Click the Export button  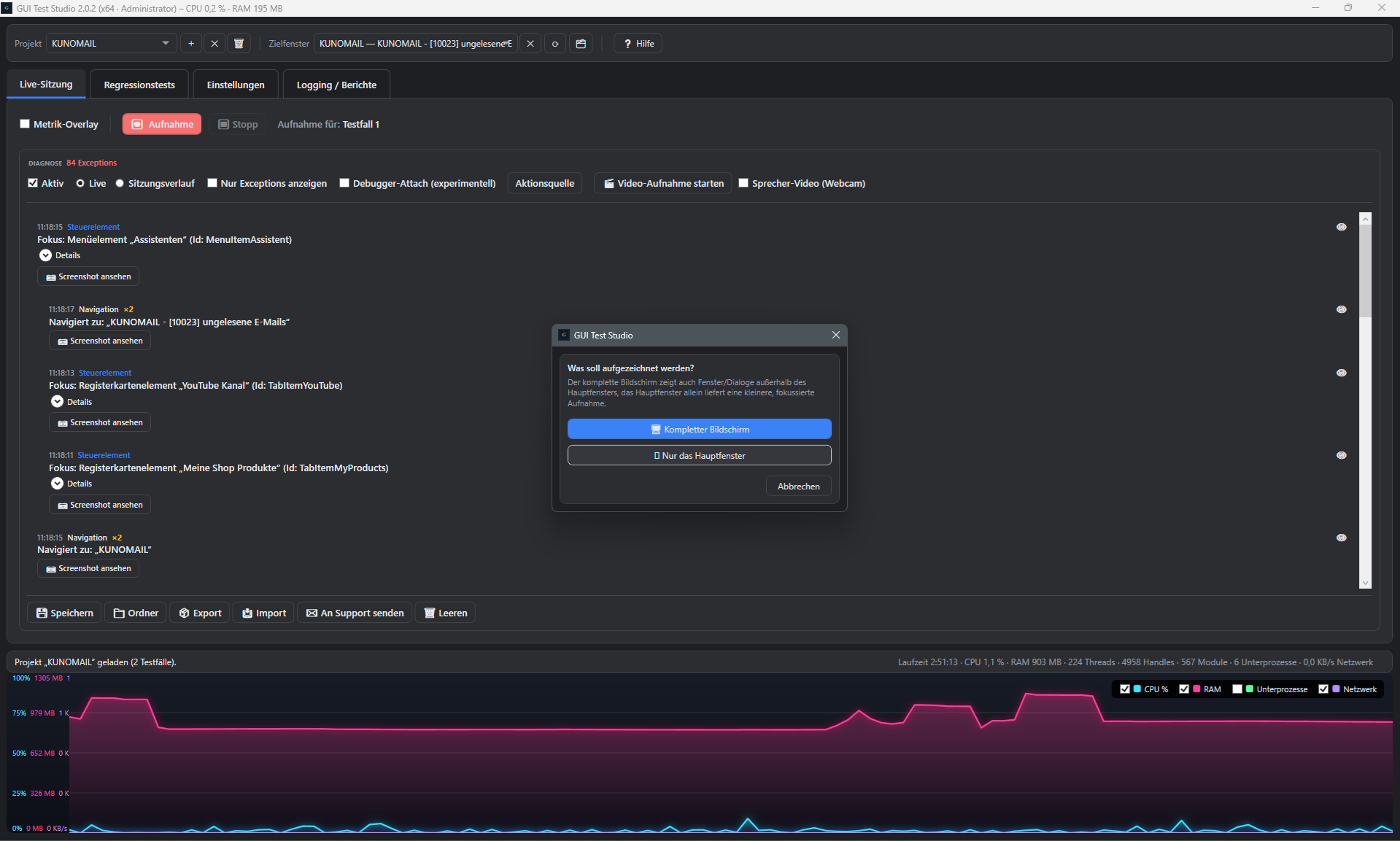pos(200,613)
